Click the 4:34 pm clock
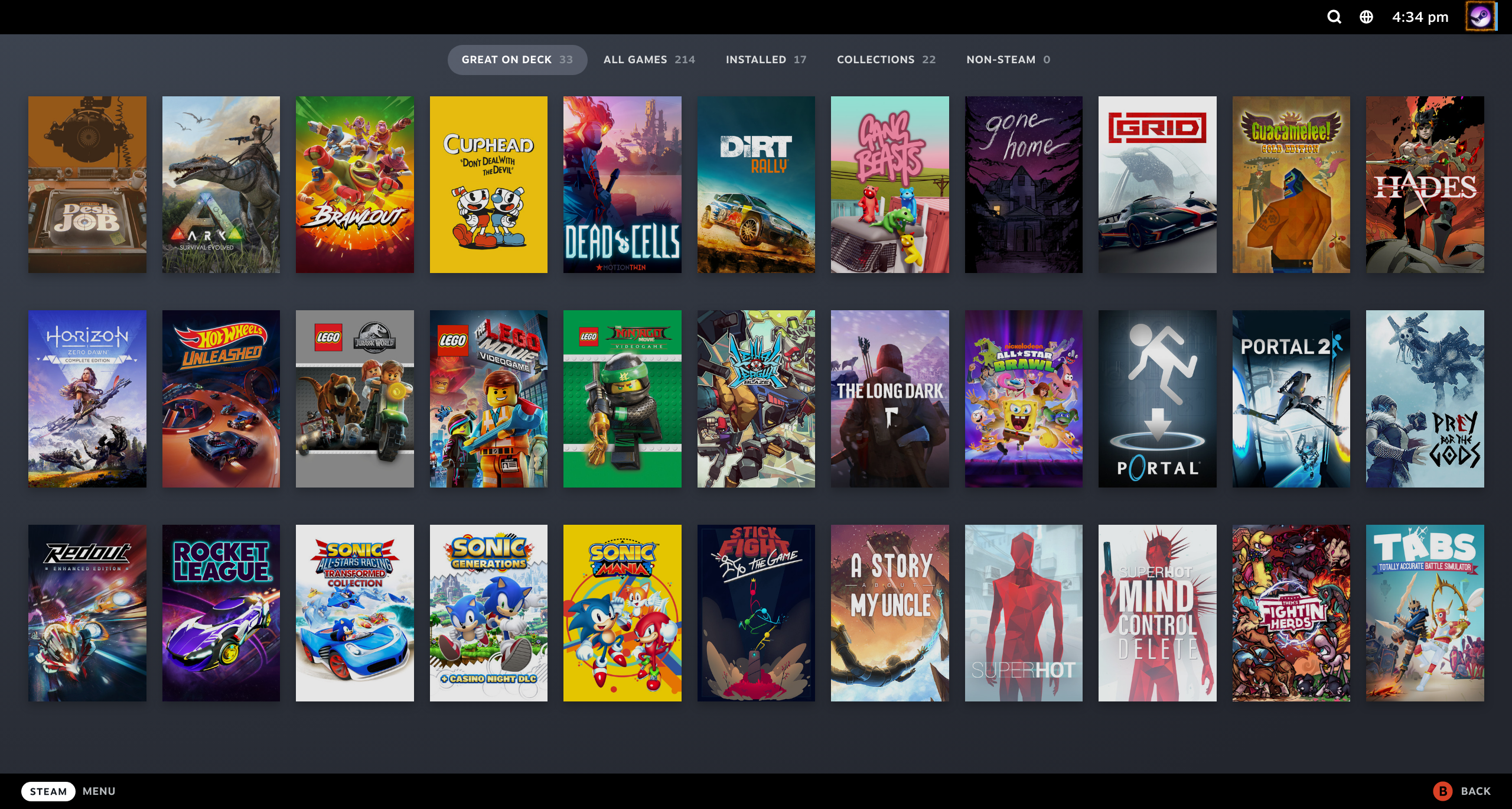This screenshot has height=809, width=1512. coord(1420,17)
